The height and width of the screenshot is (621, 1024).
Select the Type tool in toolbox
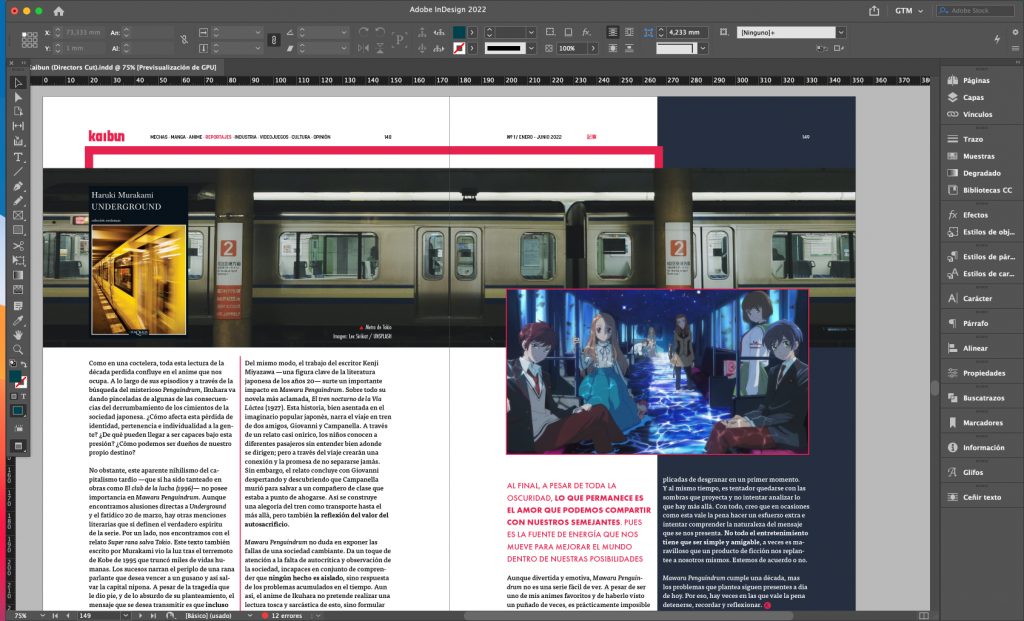[18, 157]
